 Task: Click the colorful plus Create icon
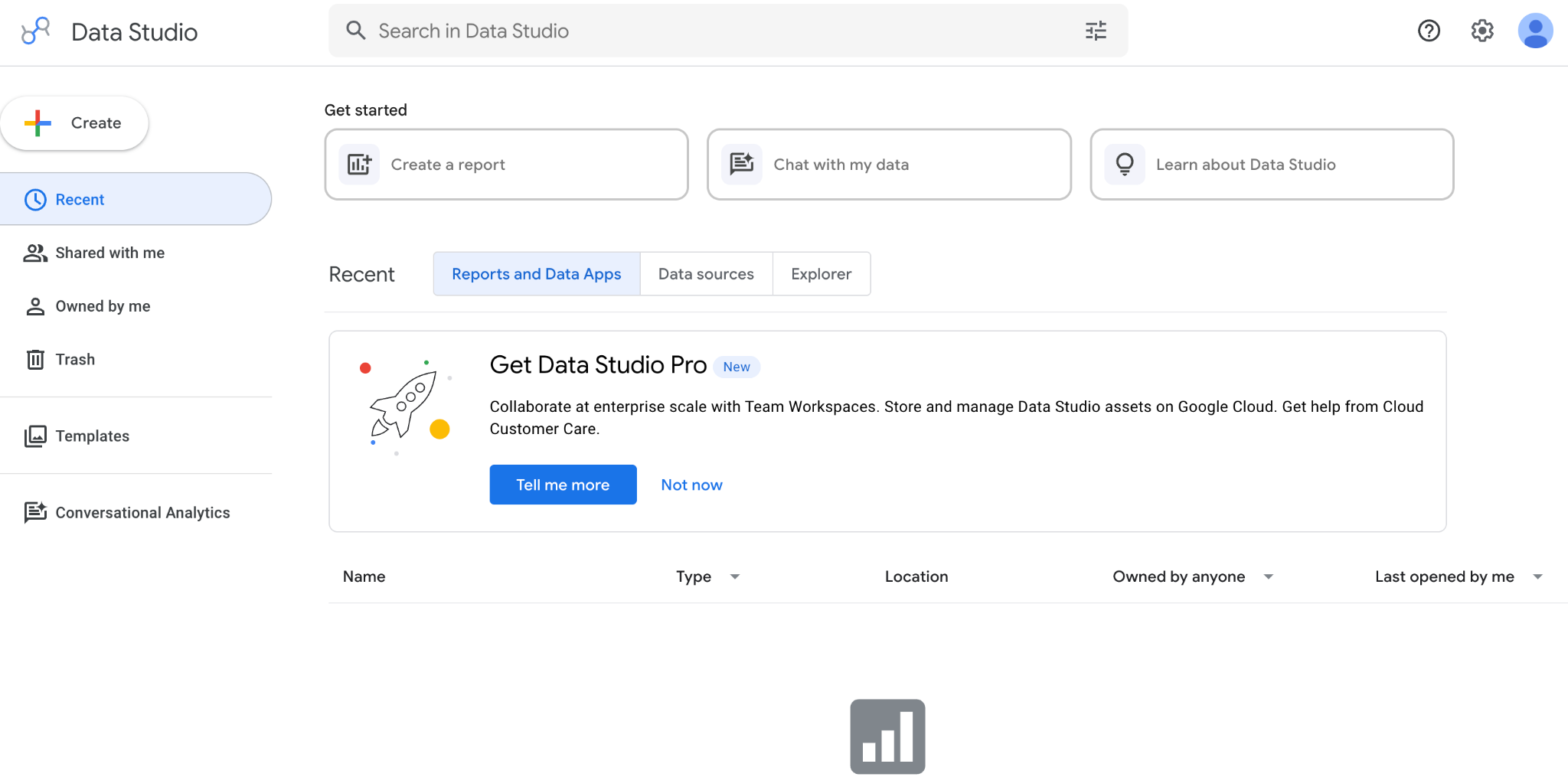pos(38,122)
